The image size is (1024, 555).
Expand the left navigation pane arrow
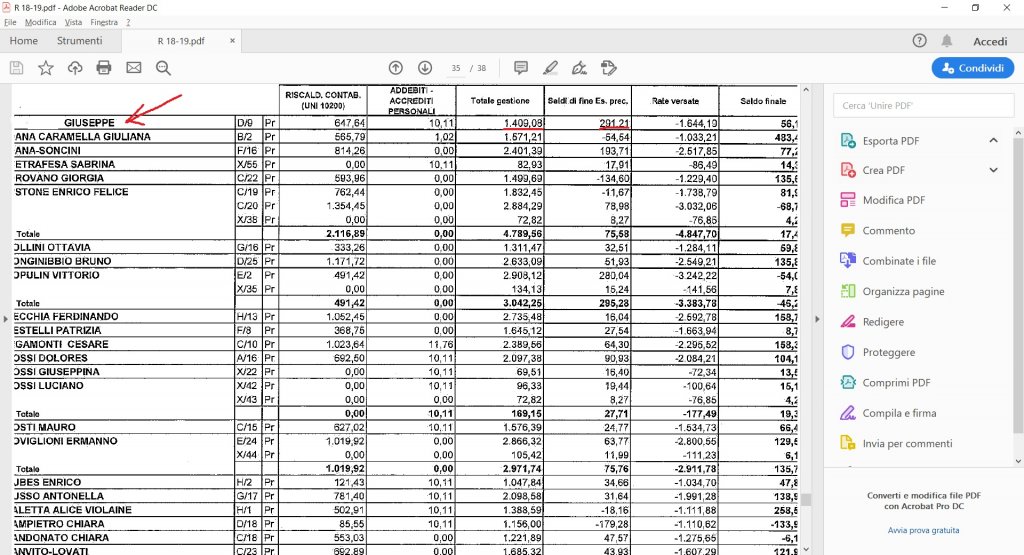[5, 319]
